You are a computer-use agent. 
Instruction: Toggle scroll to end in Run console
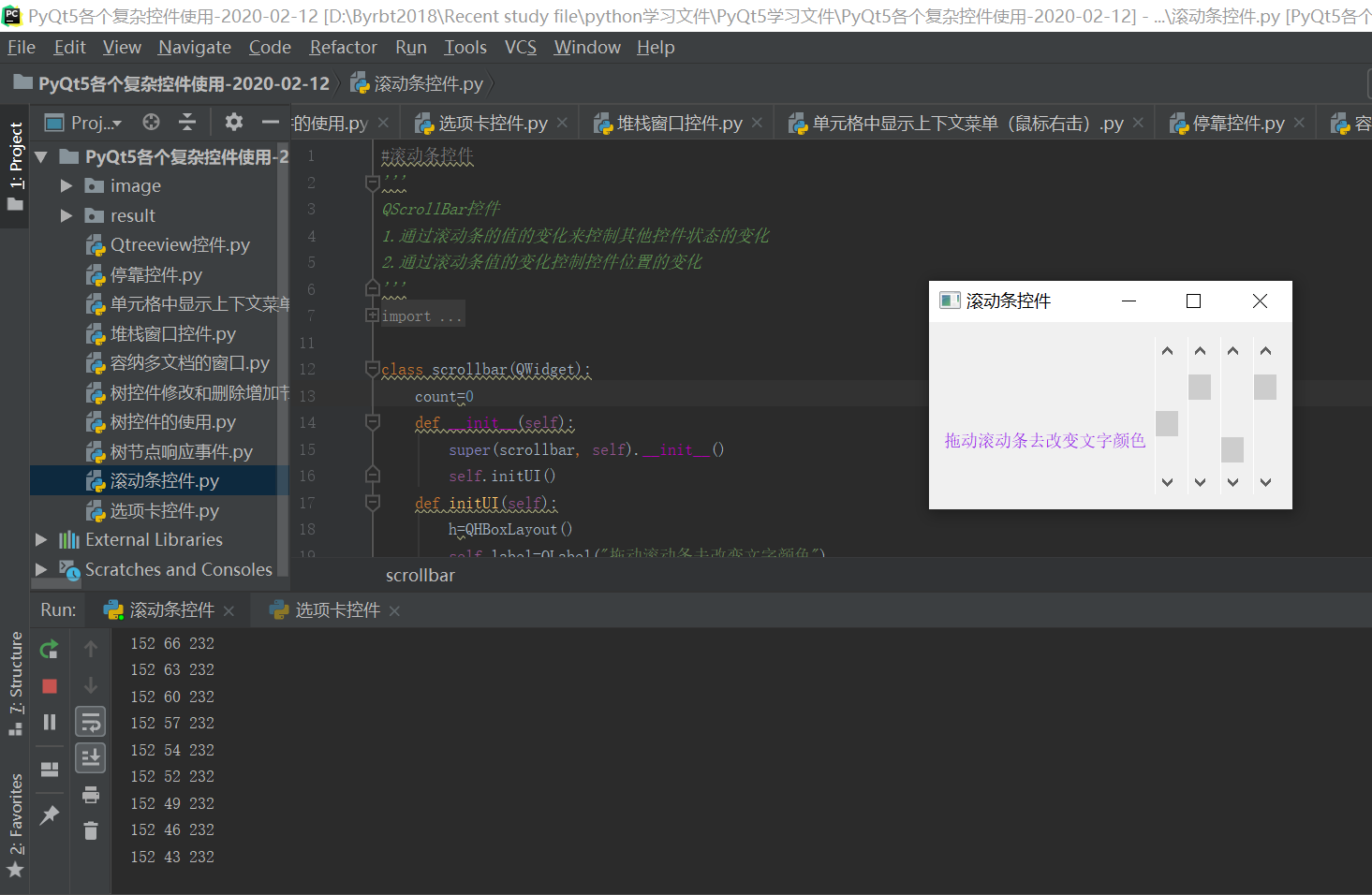pyautogui.click(x=91, y=758)
